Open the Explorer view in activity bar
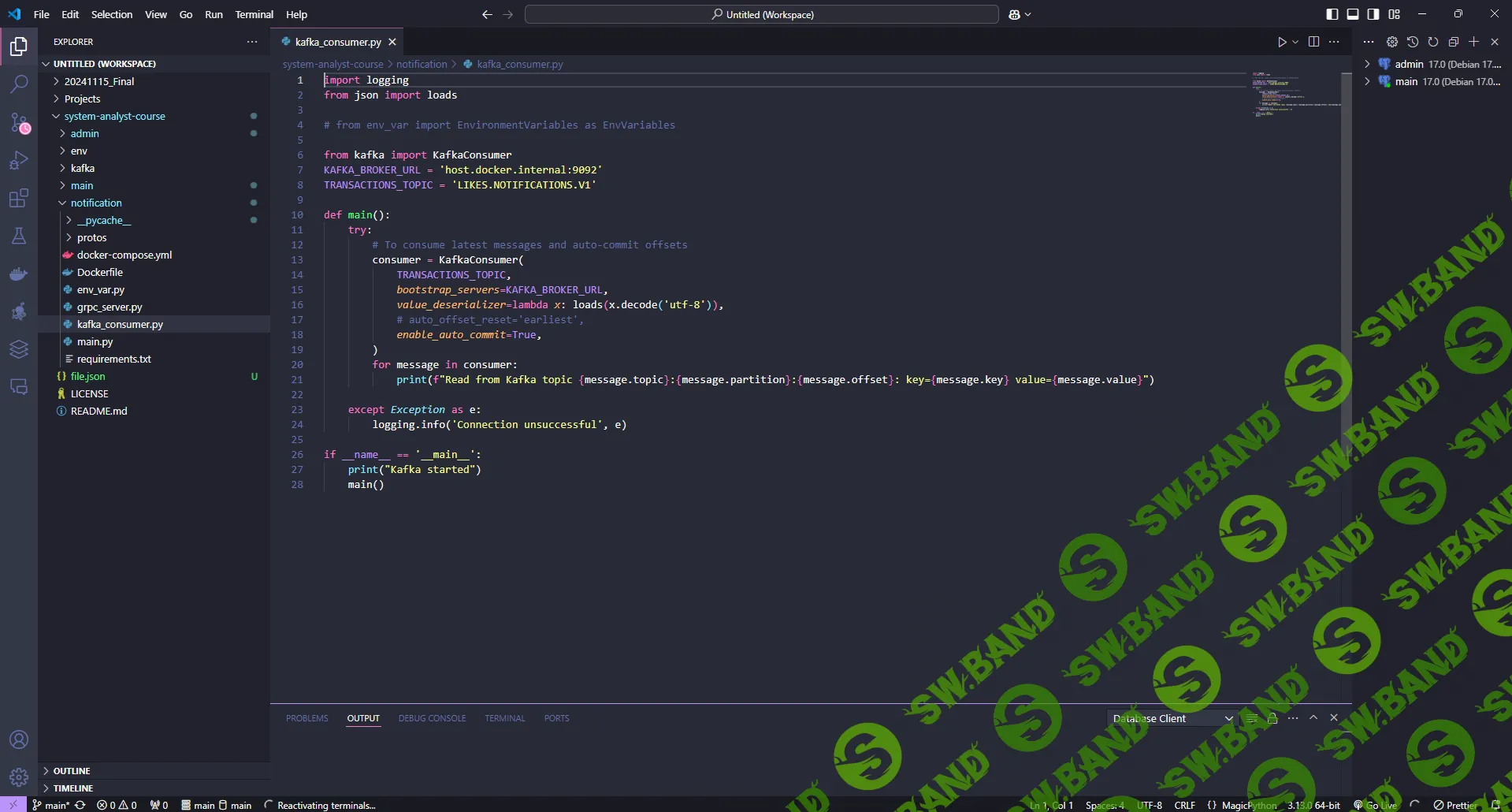1512x812 pixels. [19, 47]
